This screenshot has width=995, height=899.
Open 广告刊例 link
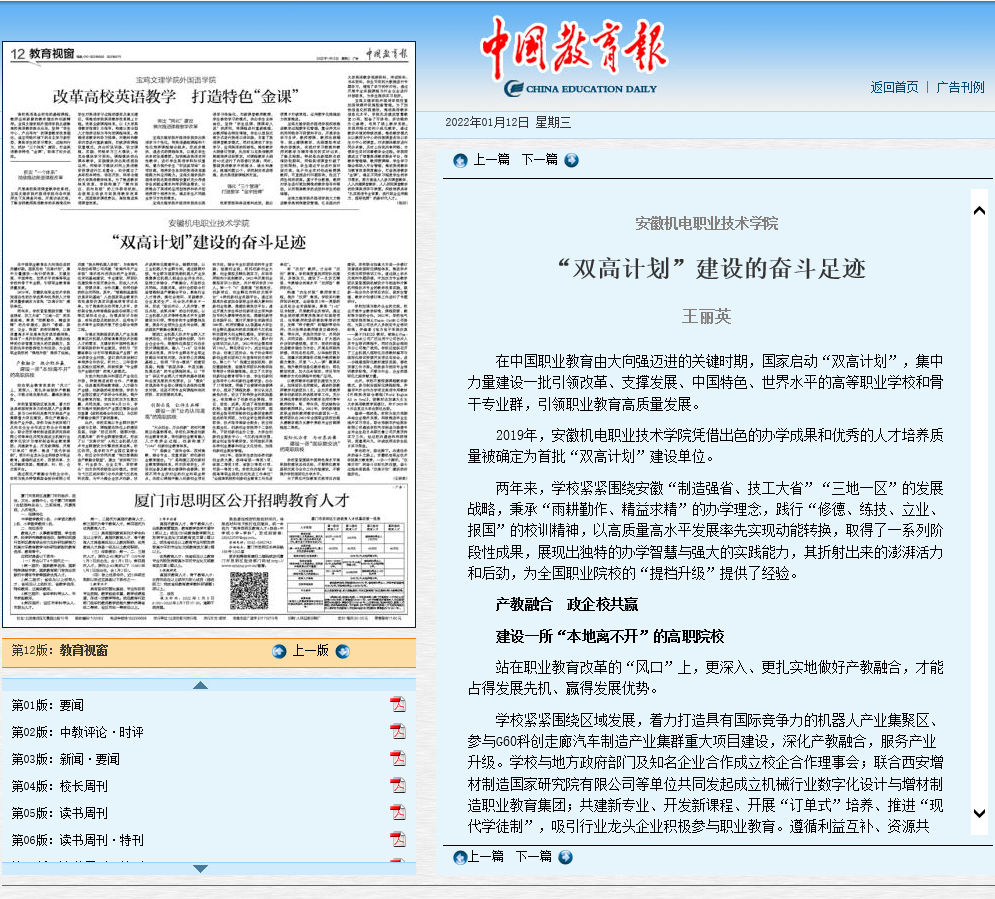960,87
